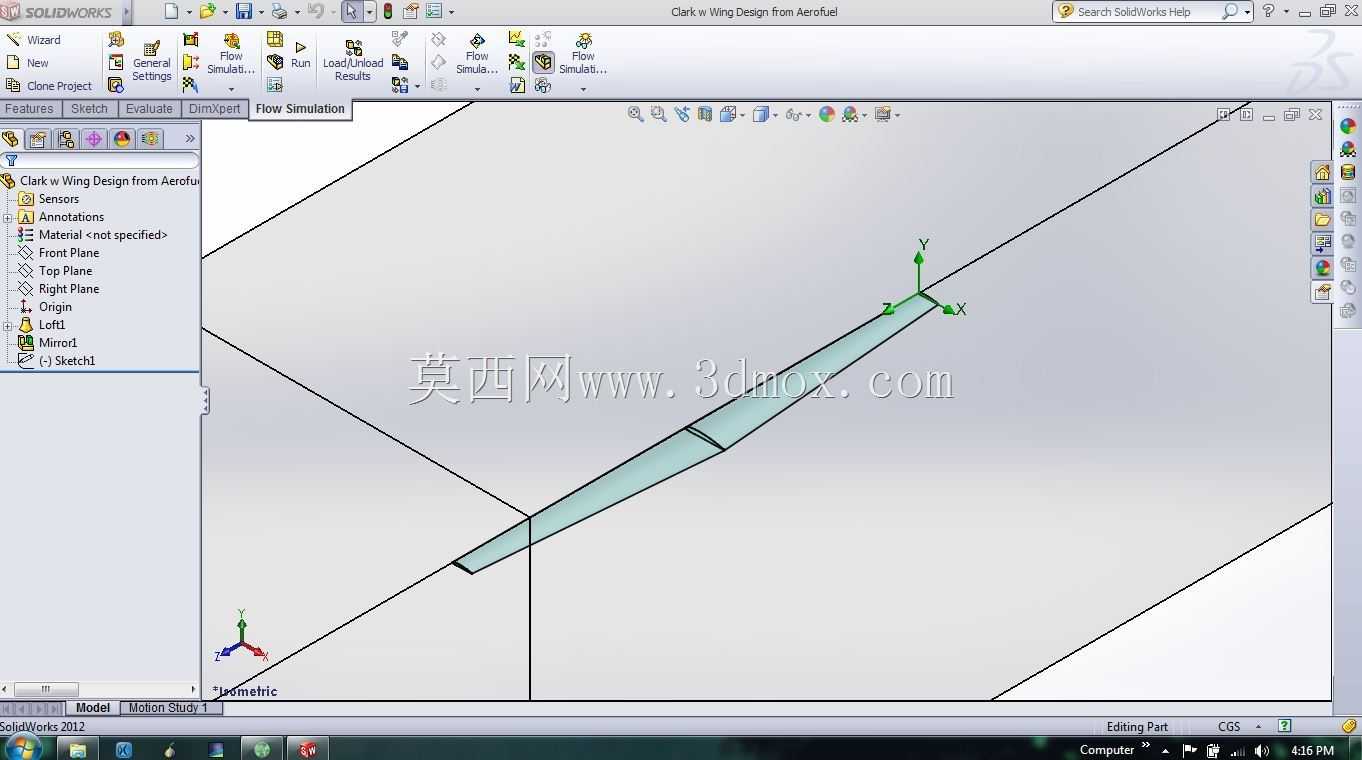1362x760 pixels.
Task: Click the Edit Appearance color ball icon
Action: click(x=827, y=115)
